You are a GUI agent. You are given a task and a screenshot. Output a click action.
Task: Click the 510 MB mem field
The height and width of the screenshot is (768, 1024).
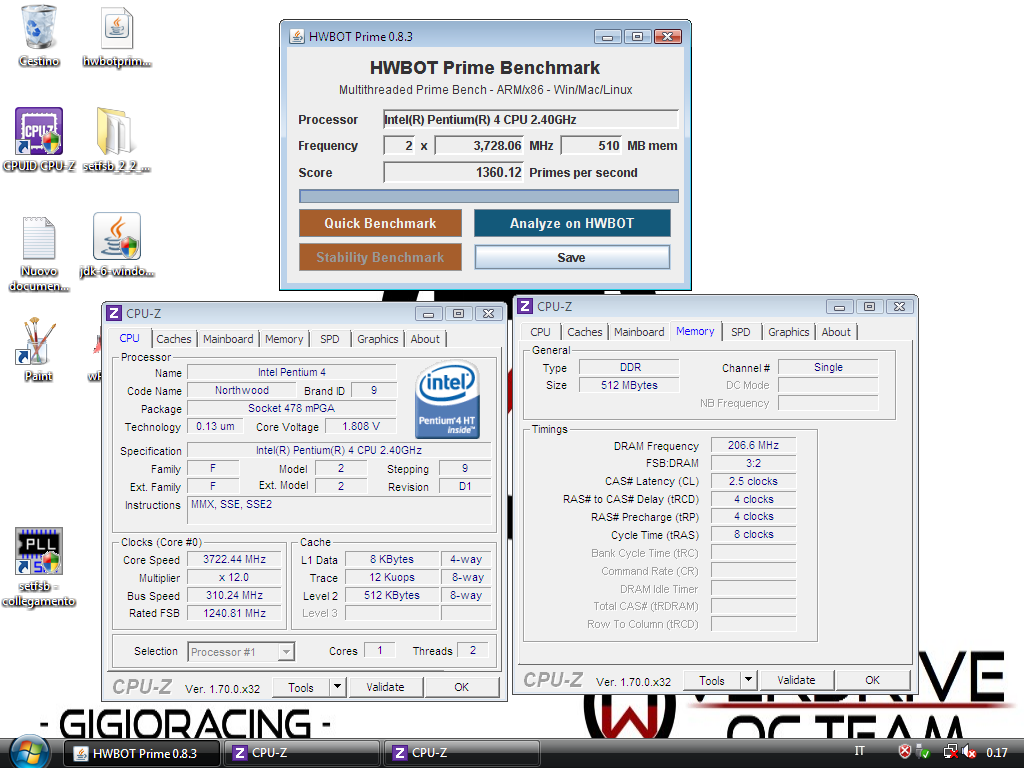(x=591, y=146)
